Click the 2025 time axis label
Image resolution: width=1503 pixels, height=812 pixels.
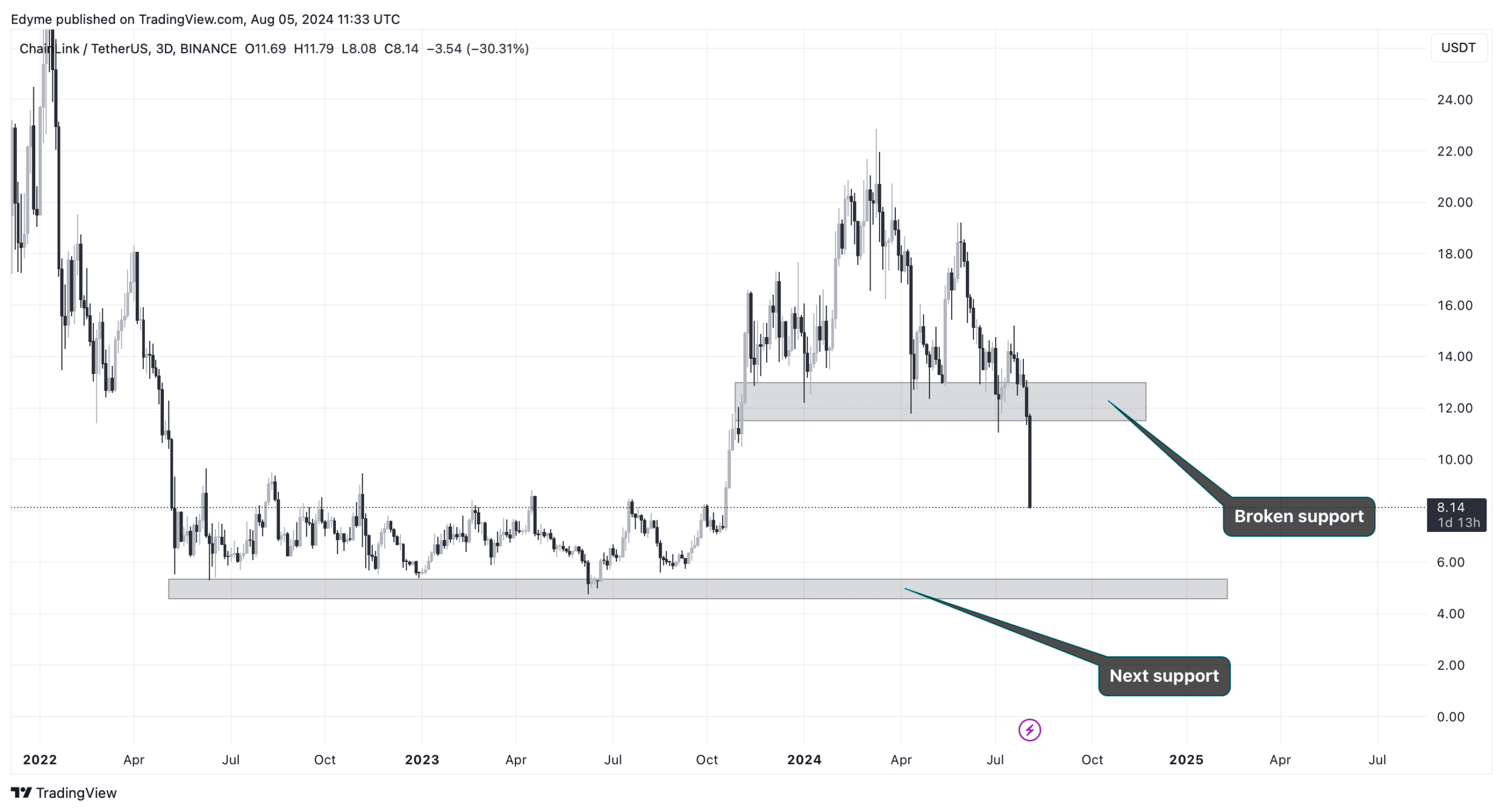pos(1187,760)
